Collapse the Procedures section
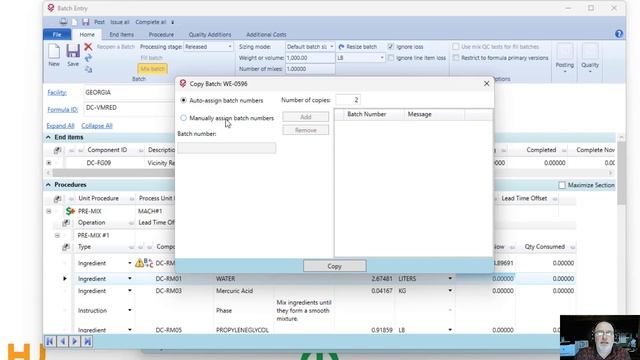This screenshot has height=360, width=640. tap(48, 185)
